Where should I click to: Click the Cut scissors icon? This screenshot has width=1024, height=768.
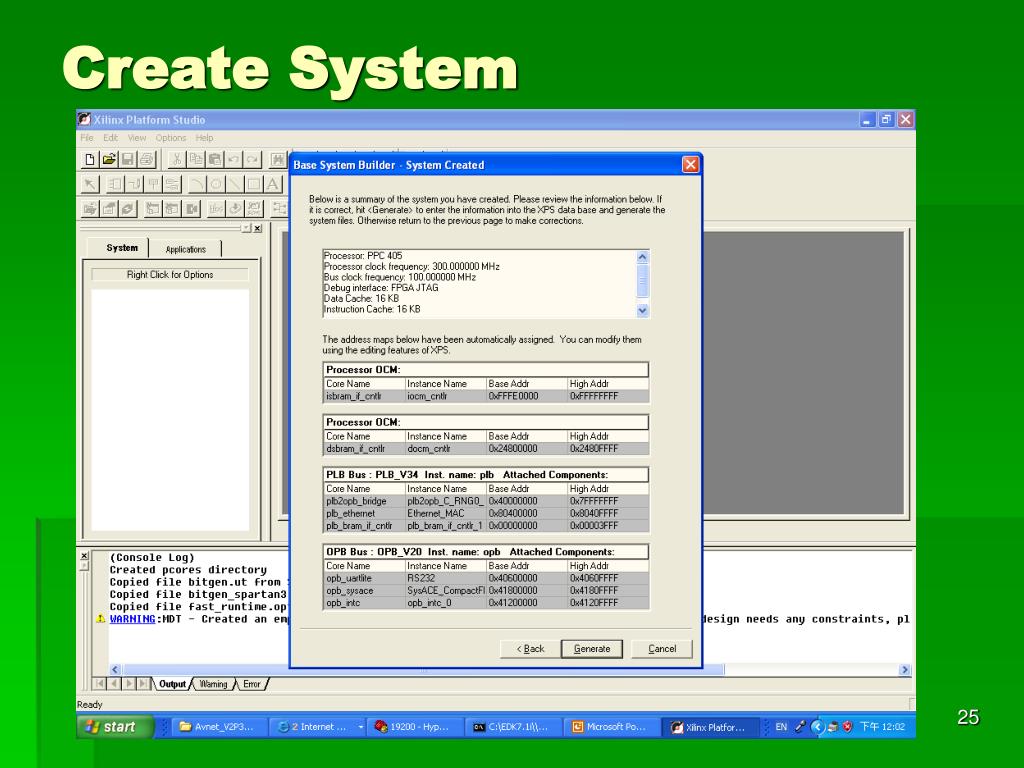176,159
